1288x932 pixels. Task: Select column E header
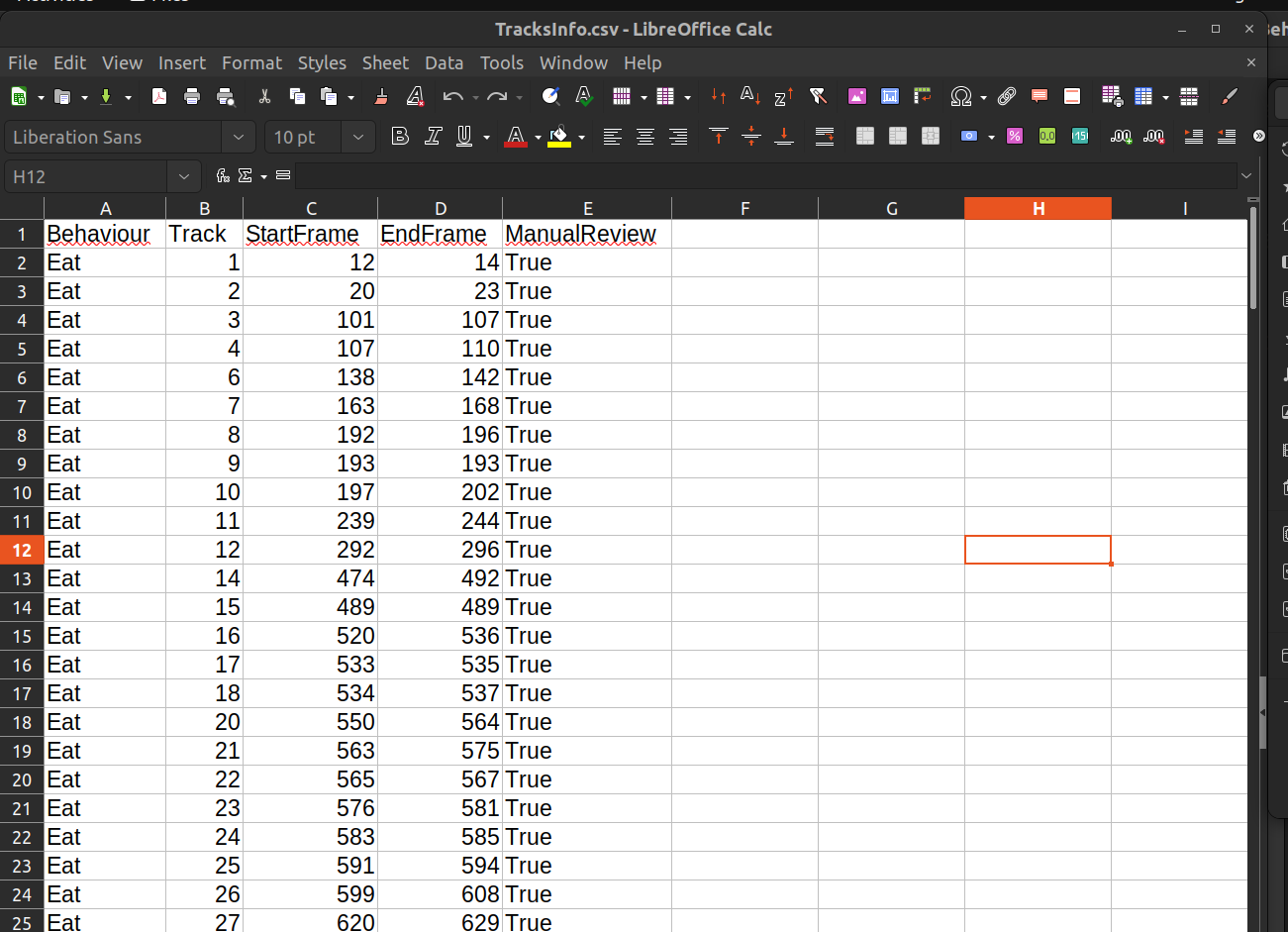(587, 208)
